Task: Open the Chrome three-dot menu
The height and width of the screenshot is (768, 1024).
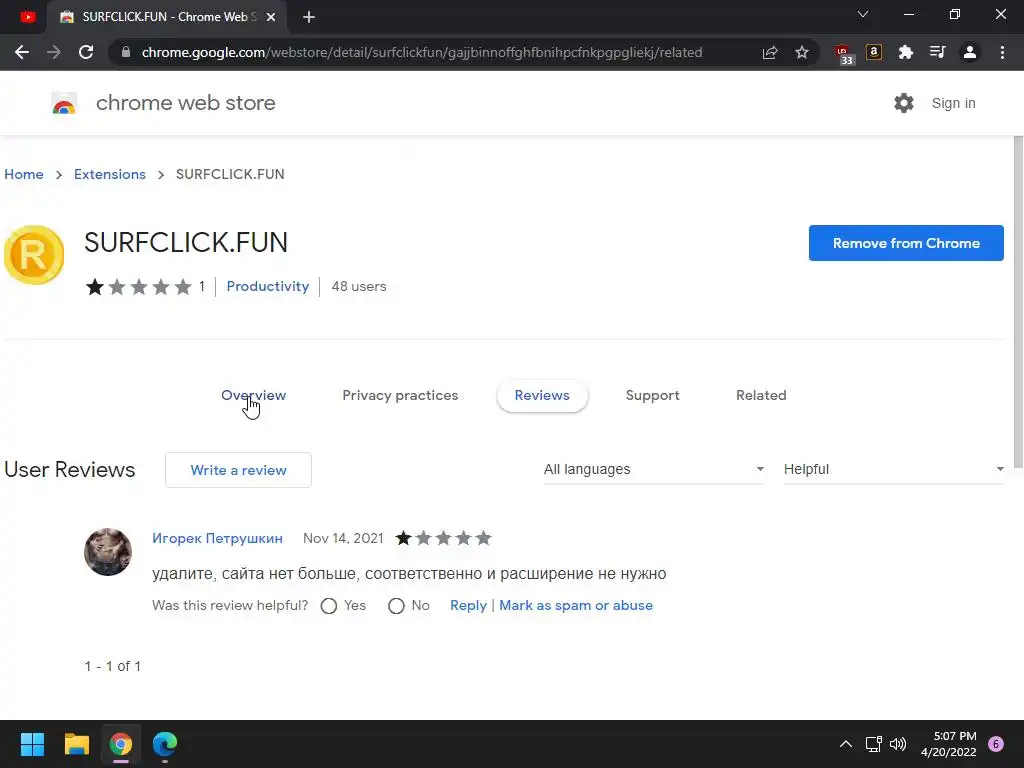Action: (1002, 52)
